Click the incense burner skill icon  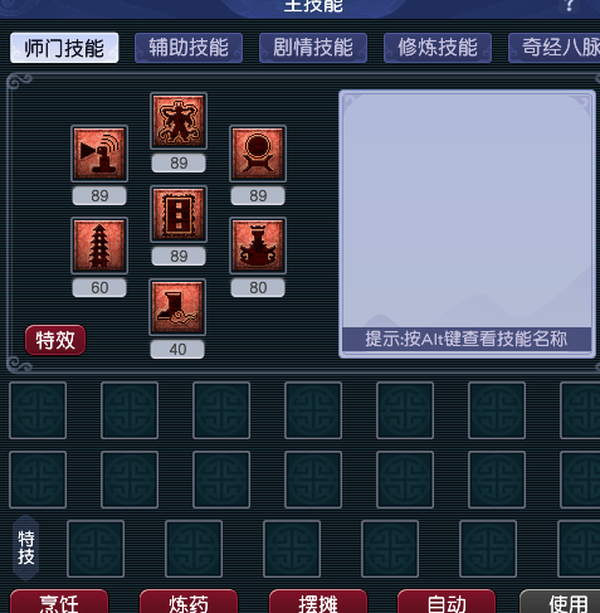(x=258, y=246)
